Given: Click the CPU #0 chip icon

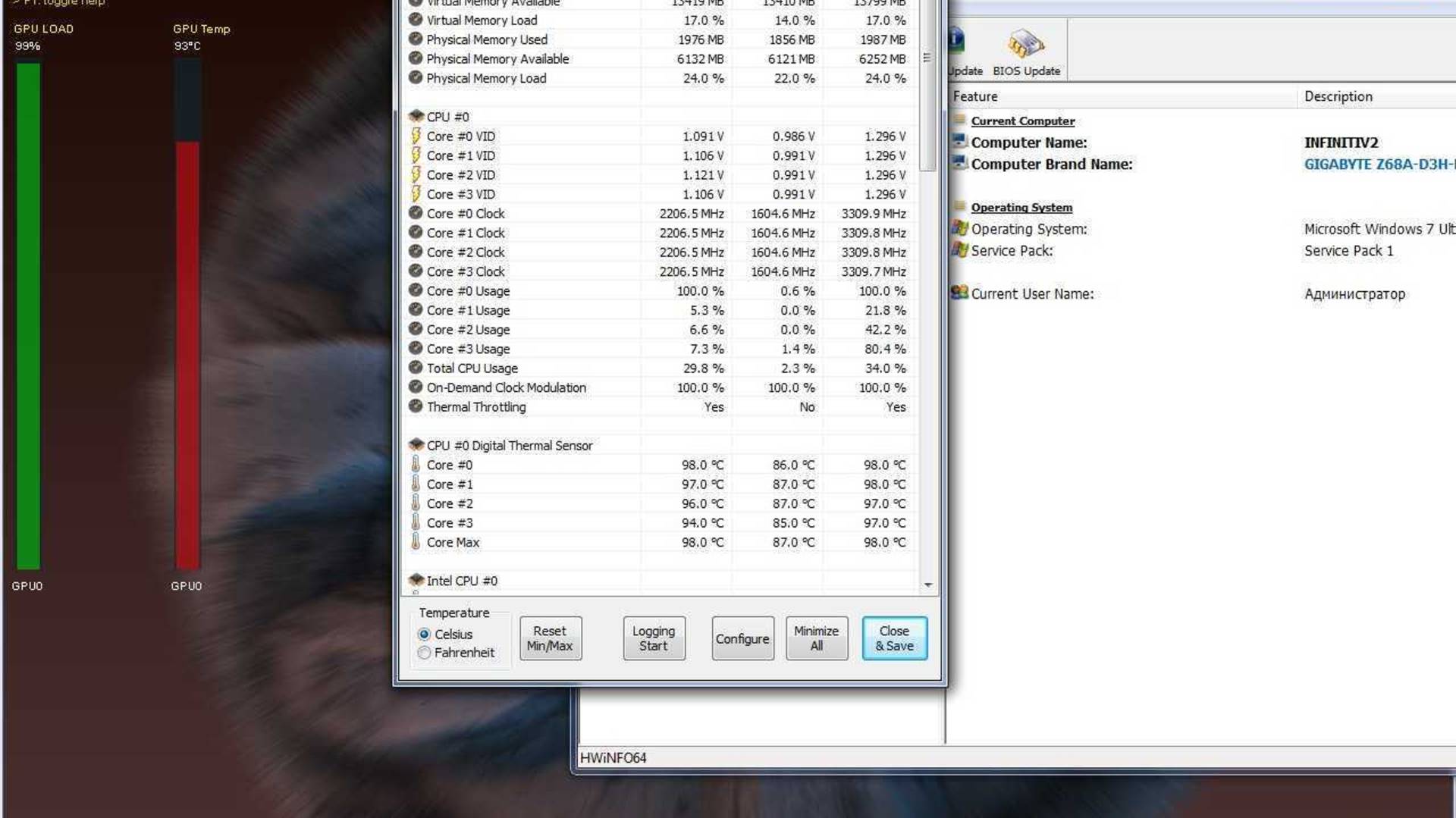Looking at the screenshot, I should click(416, 116).
